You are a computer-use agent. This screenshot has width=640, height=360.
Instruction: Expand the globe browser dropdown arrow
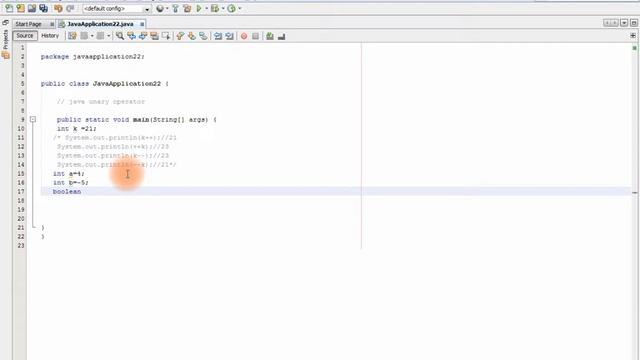167,9
